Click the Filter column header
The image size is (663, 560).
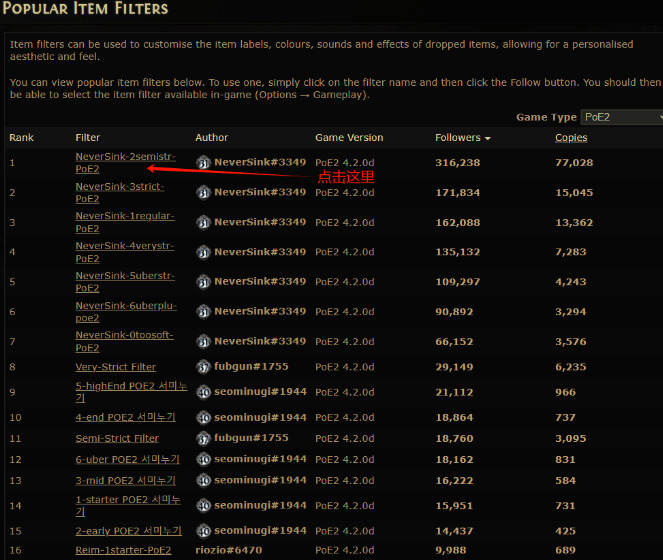(88, 138)
